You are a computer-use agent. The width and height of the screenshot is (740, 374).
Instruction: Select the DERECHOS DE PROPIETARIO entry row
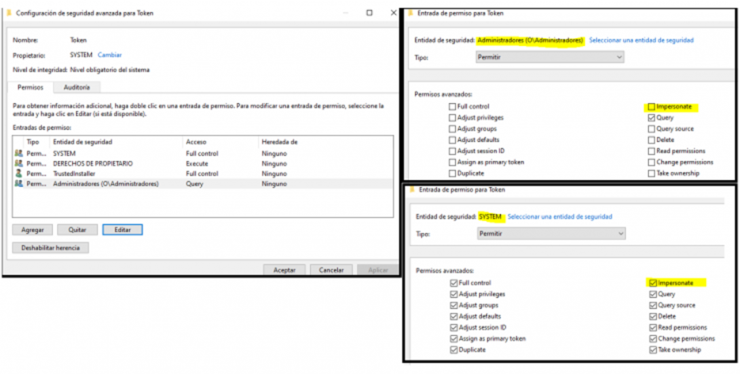[x=203, y=163]
